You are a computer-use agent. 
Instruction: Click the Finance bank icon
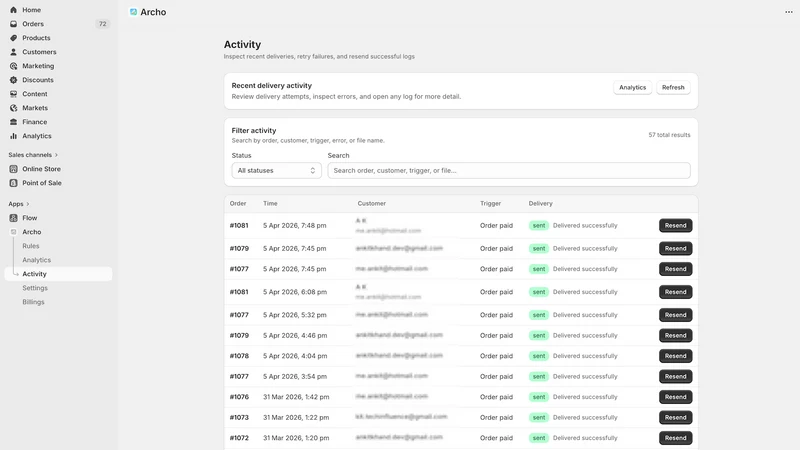[x=13, y=122]
